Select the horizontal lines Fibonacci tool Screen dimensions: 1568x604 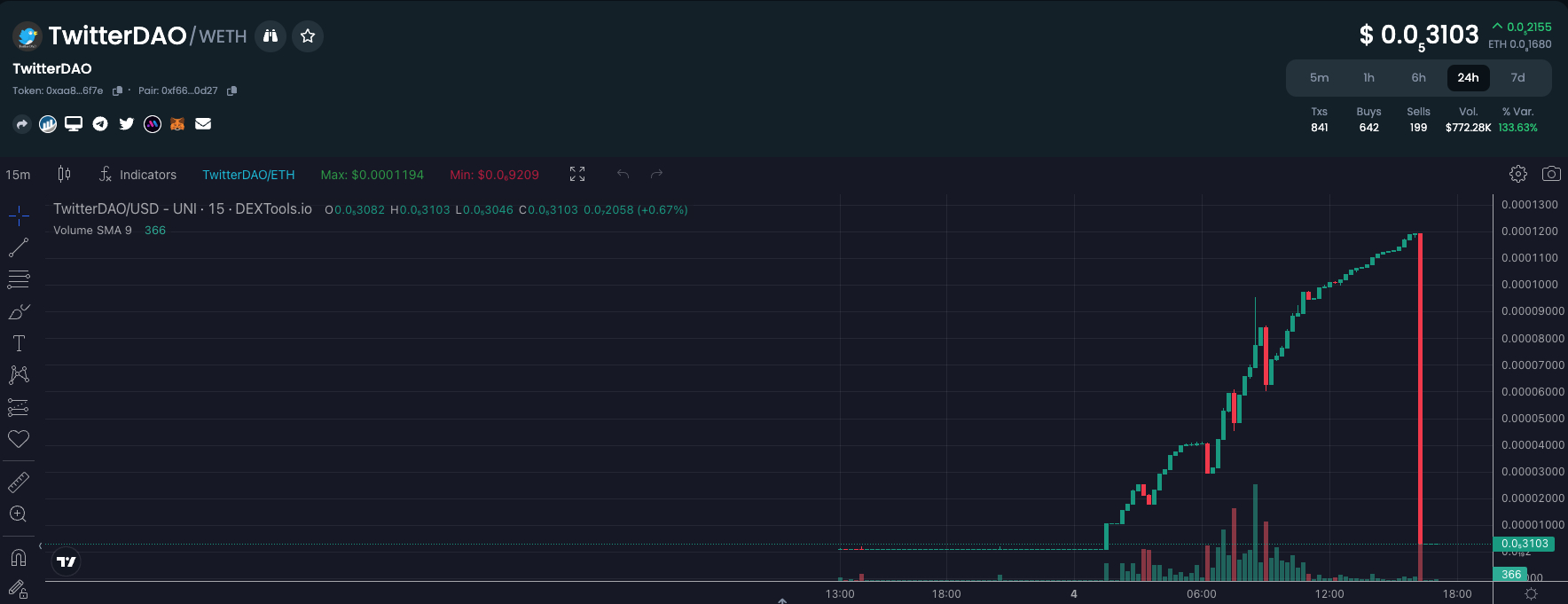pos(19,279)
